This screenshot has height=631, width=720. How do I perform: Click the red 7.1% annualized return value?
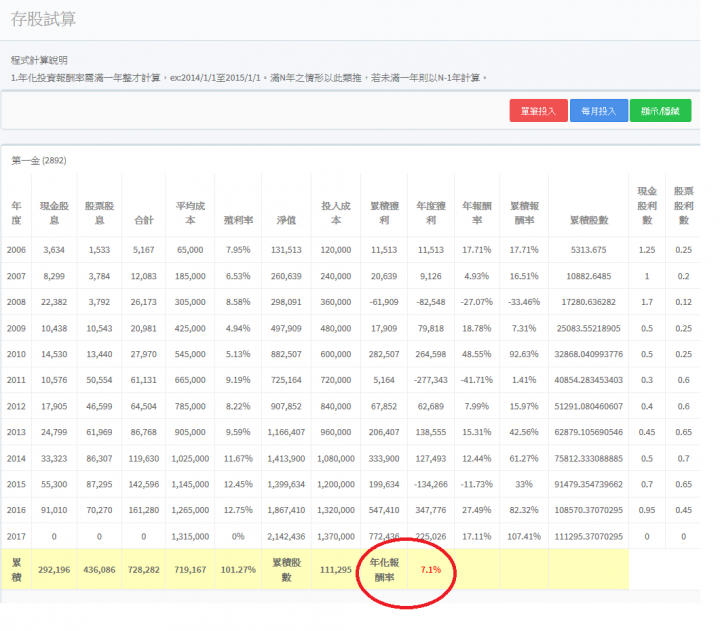pyautogui.click(x=431, y=569)
